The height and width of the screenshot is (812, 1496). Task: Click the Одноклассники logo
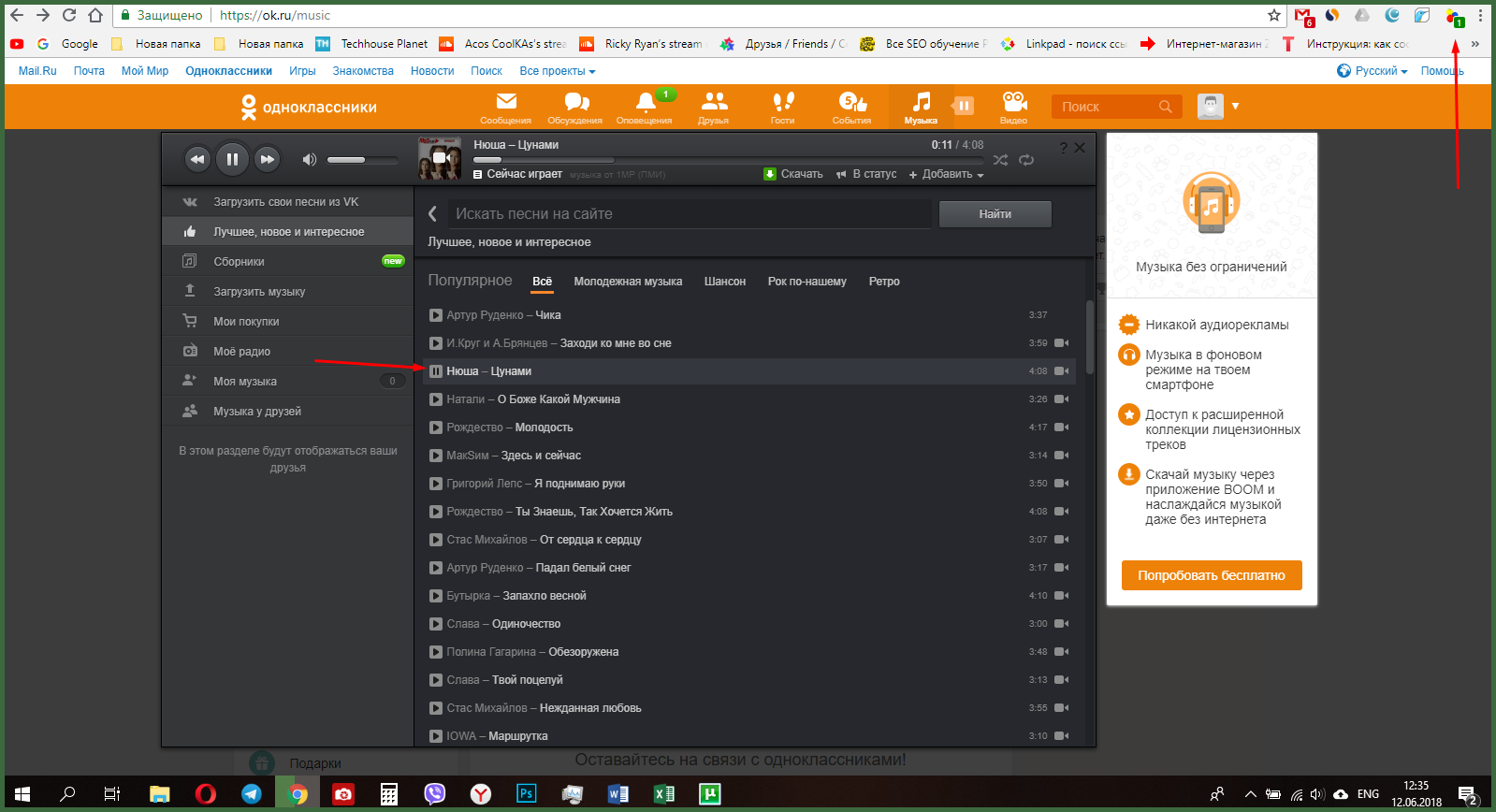pyautogui.click(x=309, y=108)
